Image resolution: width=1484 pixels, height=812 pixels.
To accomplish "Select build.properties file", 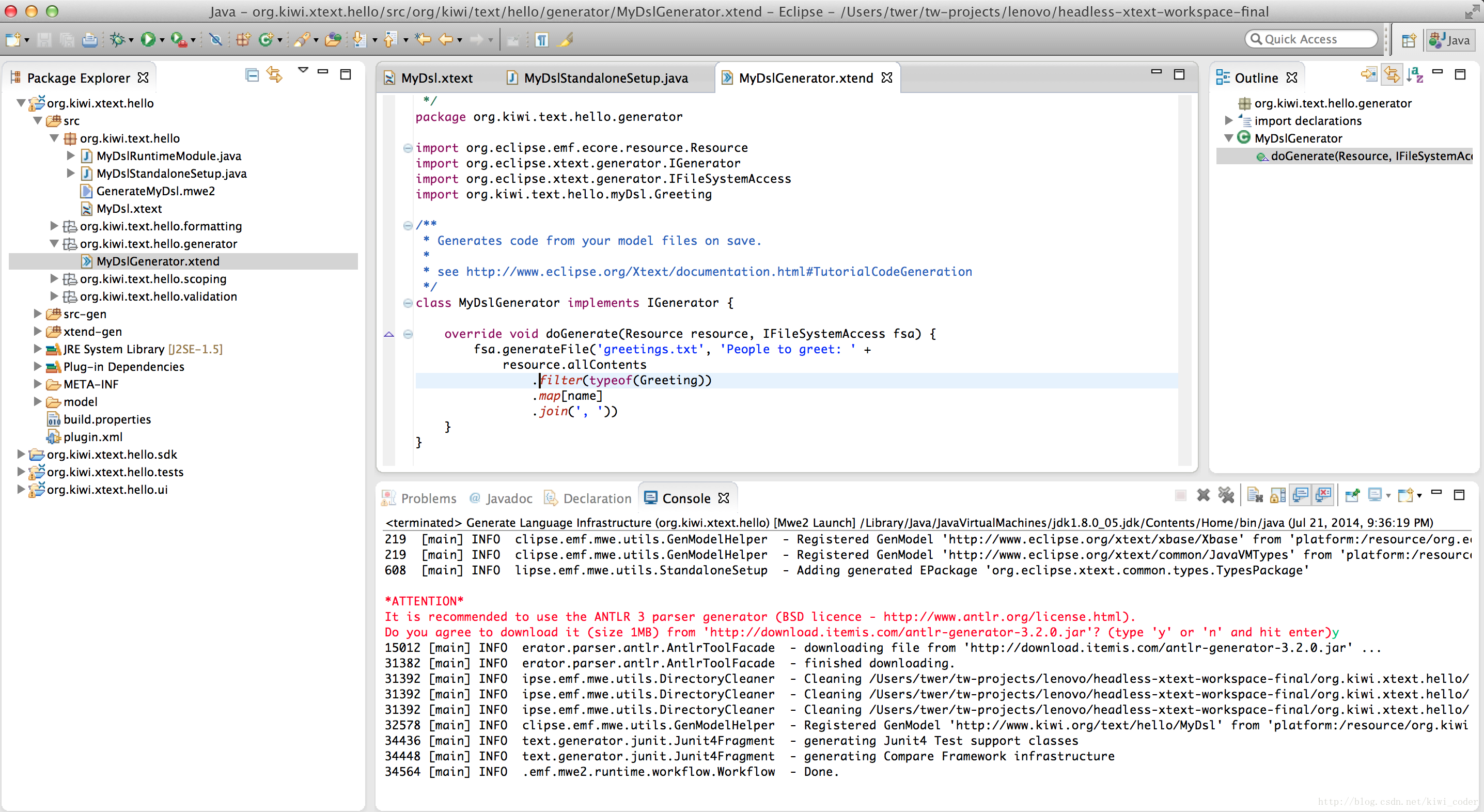I will tap(107, 419).
